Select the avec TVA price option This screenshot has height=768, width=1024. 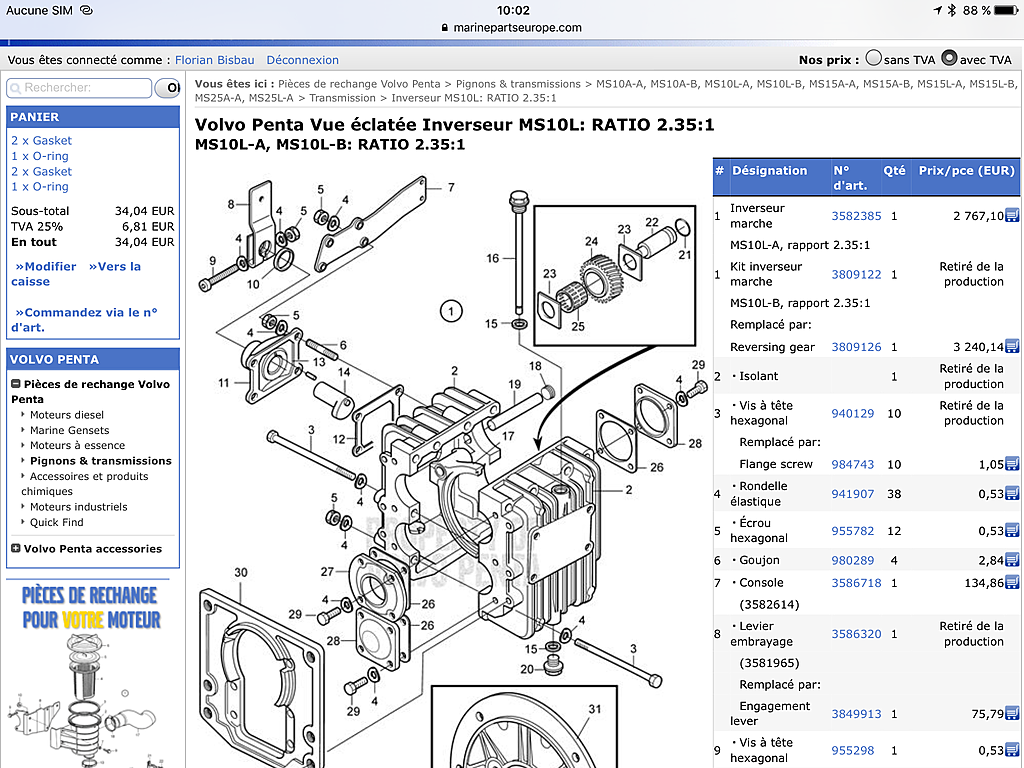click(950, 59)
